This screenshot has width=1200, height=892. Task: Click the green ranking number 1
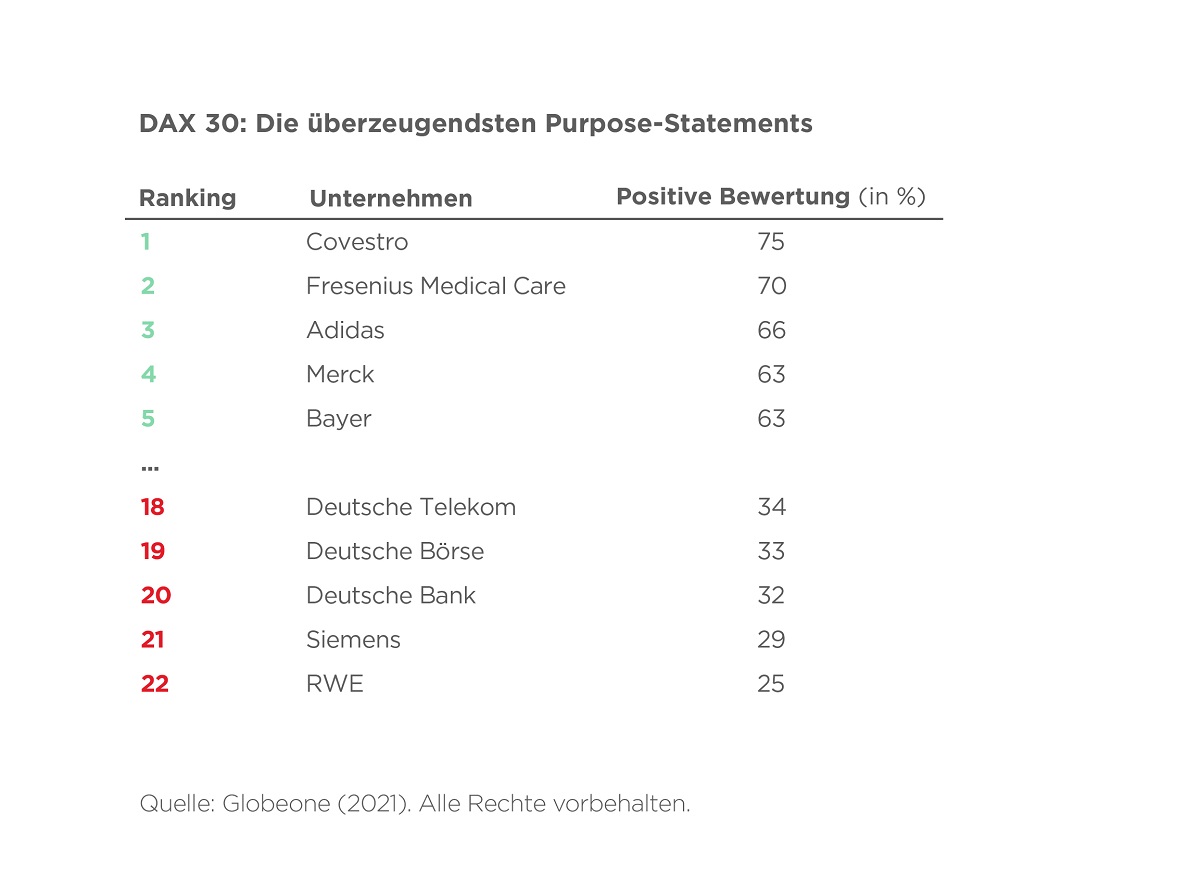[x=145, y=242]
